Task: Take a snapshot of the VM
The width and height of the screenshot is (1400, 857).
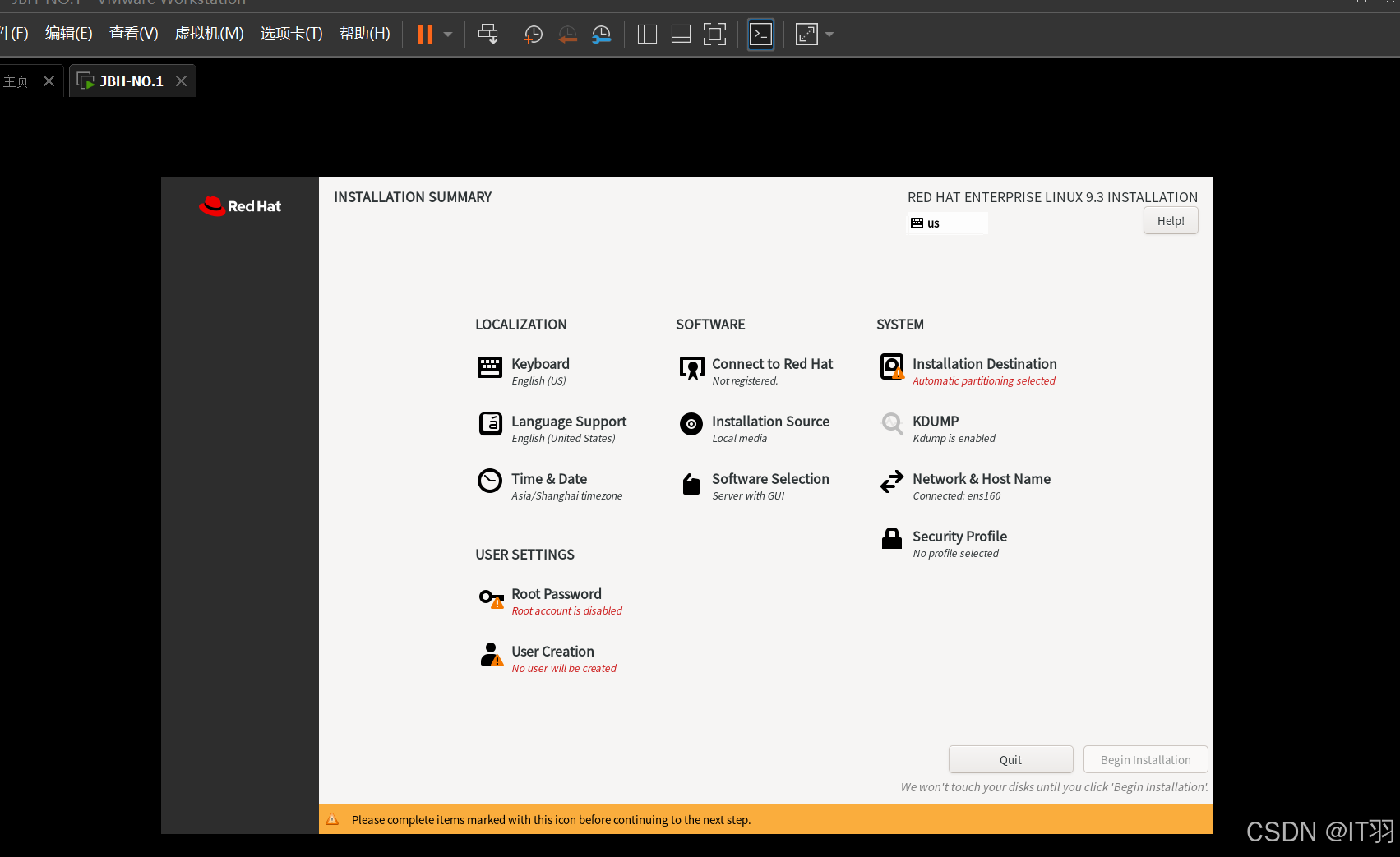Action: [x=533, y=35]
